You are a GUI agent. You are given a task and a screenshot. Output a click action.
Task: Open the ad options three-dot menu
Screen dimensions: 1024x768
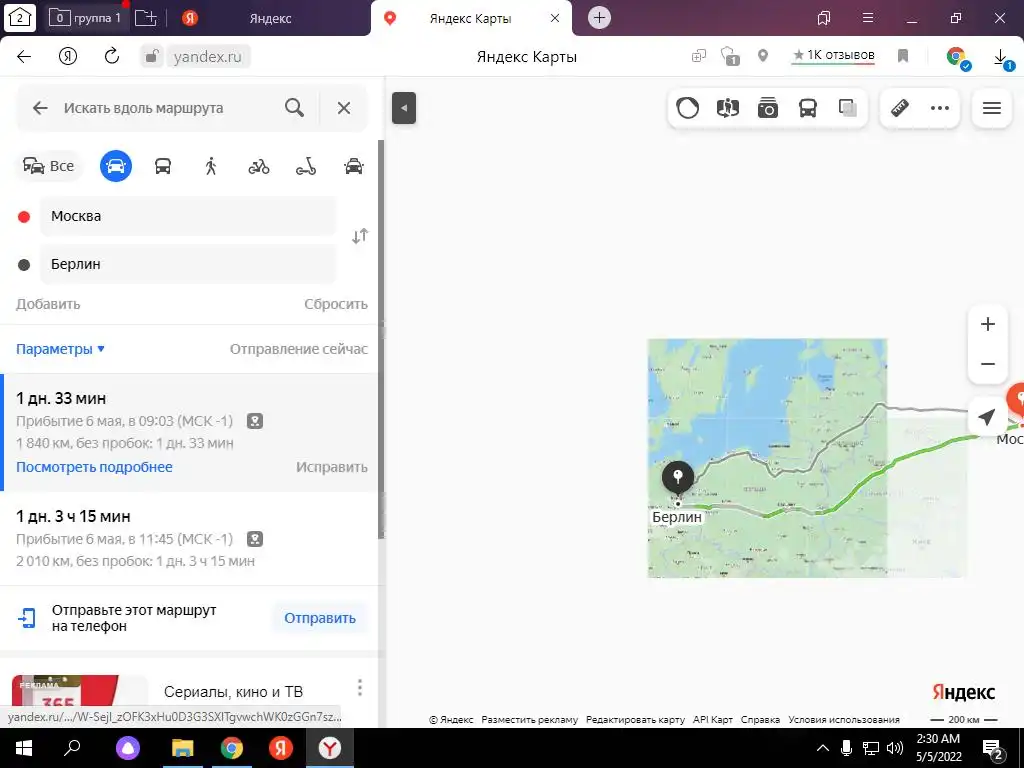(x=360, y=687)
